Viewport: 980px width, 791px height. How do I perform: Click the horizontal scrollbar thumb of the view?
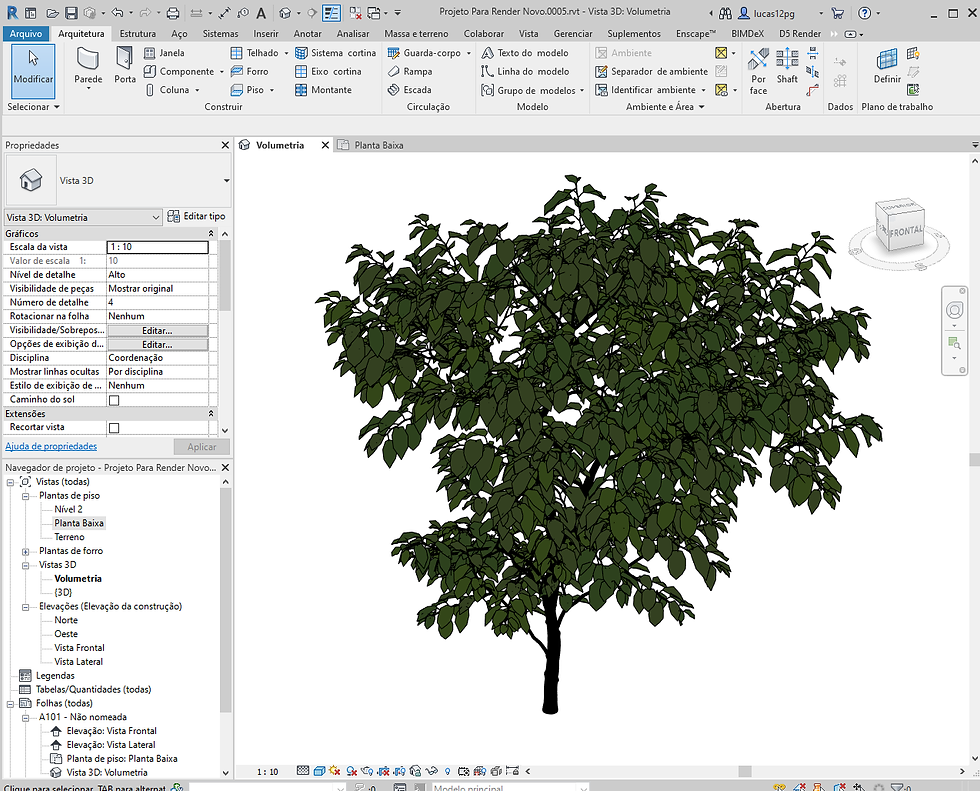[744, 771]
